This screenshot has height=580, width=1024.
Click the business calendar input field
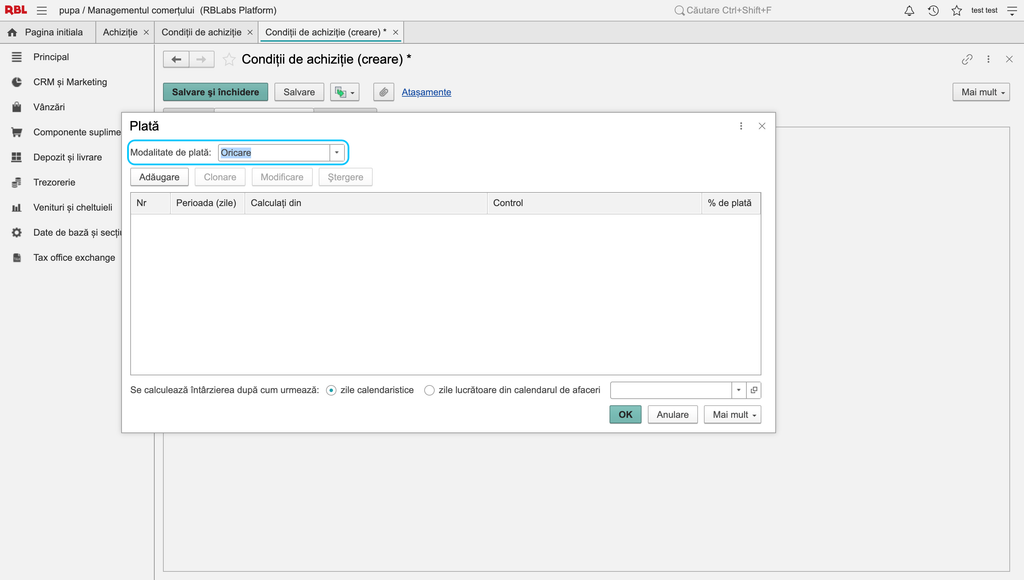tap(671, 391)
